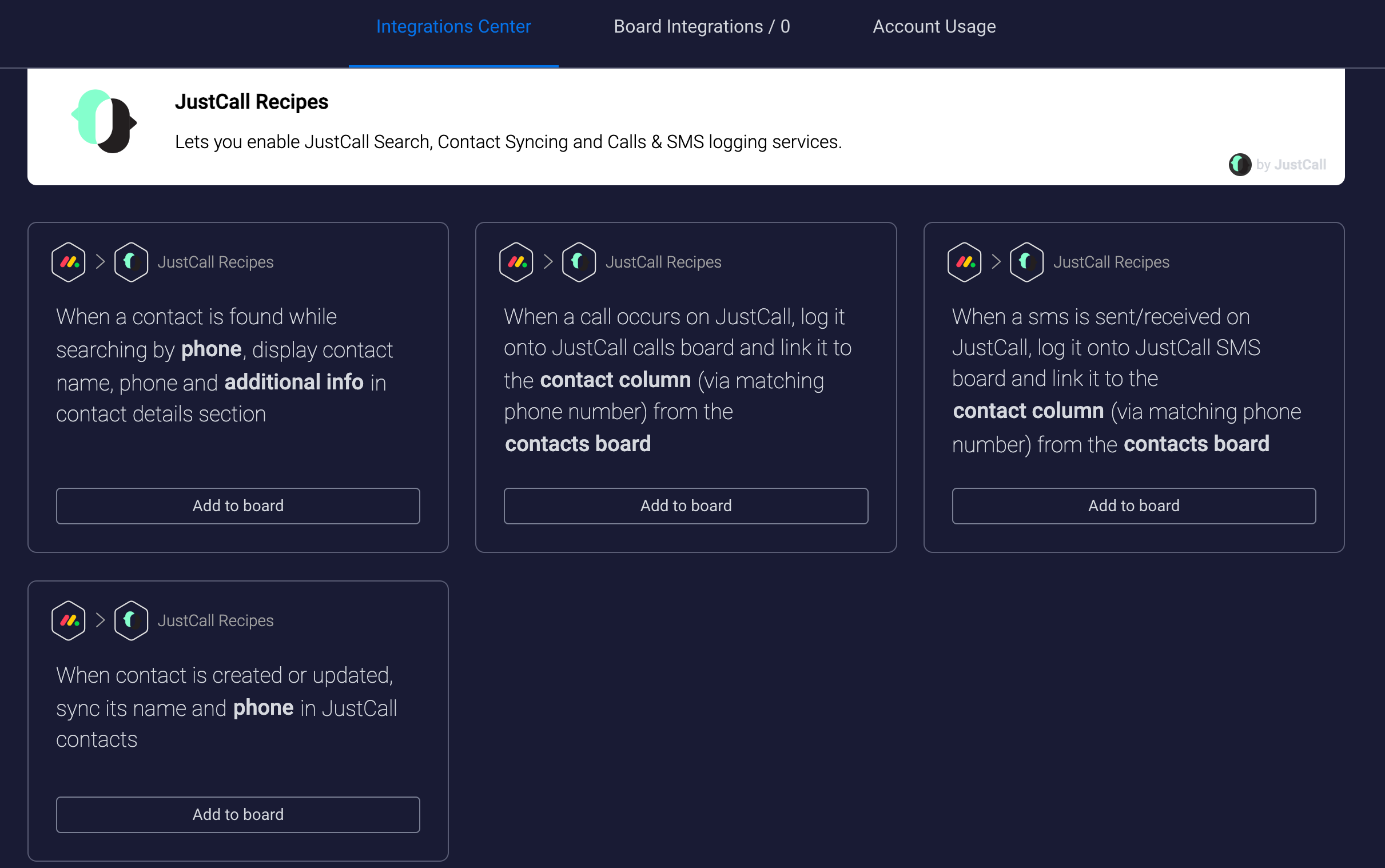Click bold "phone" field in the search recipe sentence
This screenshot has height=868, width=1385.
211,349
